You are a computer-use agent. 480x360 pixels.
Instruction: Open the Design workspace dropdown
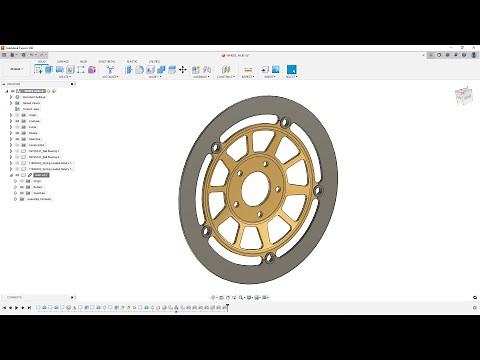pos(17,69)
